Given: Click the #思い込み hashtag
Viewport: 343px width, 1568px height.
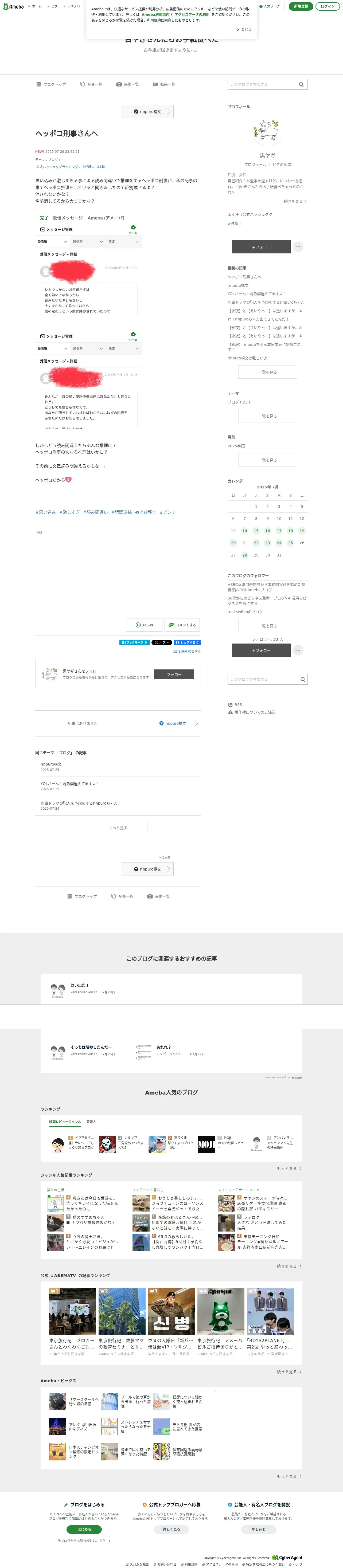Looking at the screenshot, I should [46, 512].
